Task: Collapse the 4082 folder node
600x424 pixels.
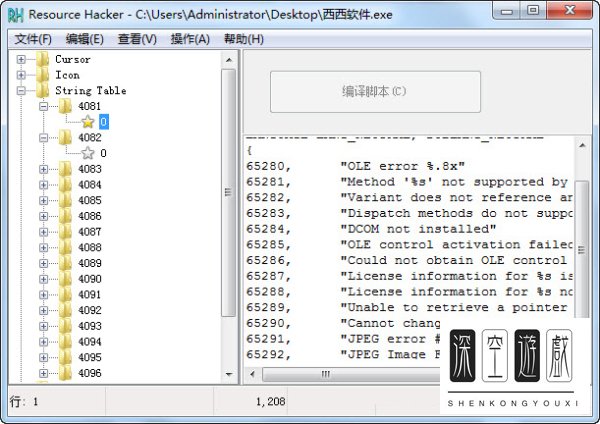Action: point(44,138)
